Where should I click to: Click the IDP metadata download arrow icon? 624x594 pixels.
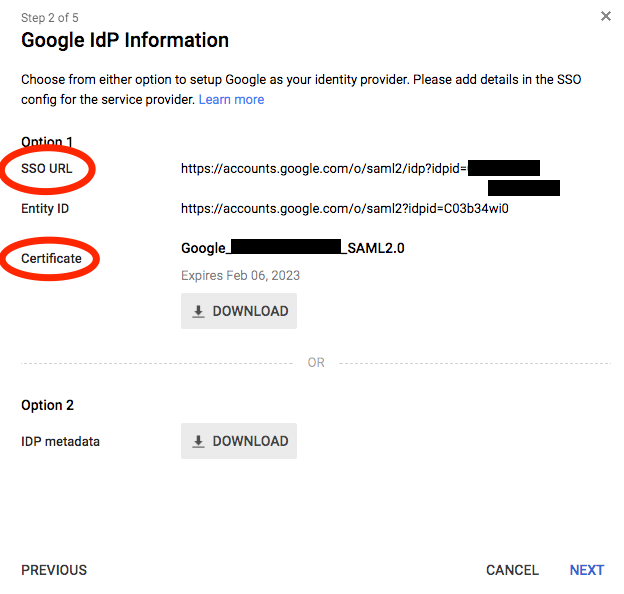[198, 441]
